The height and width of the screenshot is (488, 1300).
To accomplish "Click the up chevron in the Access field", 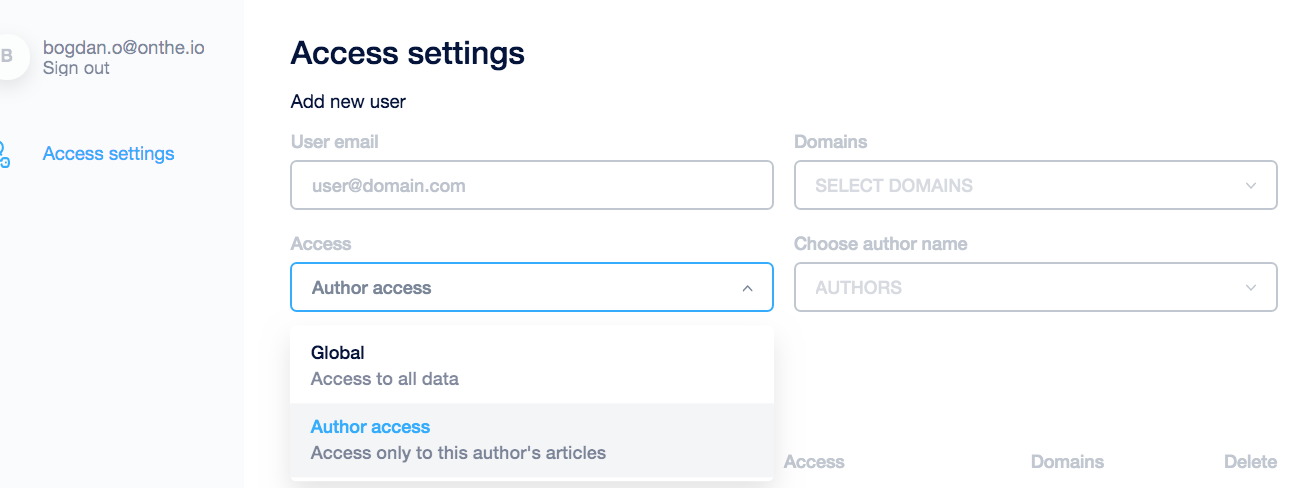I will pos(747,288).
